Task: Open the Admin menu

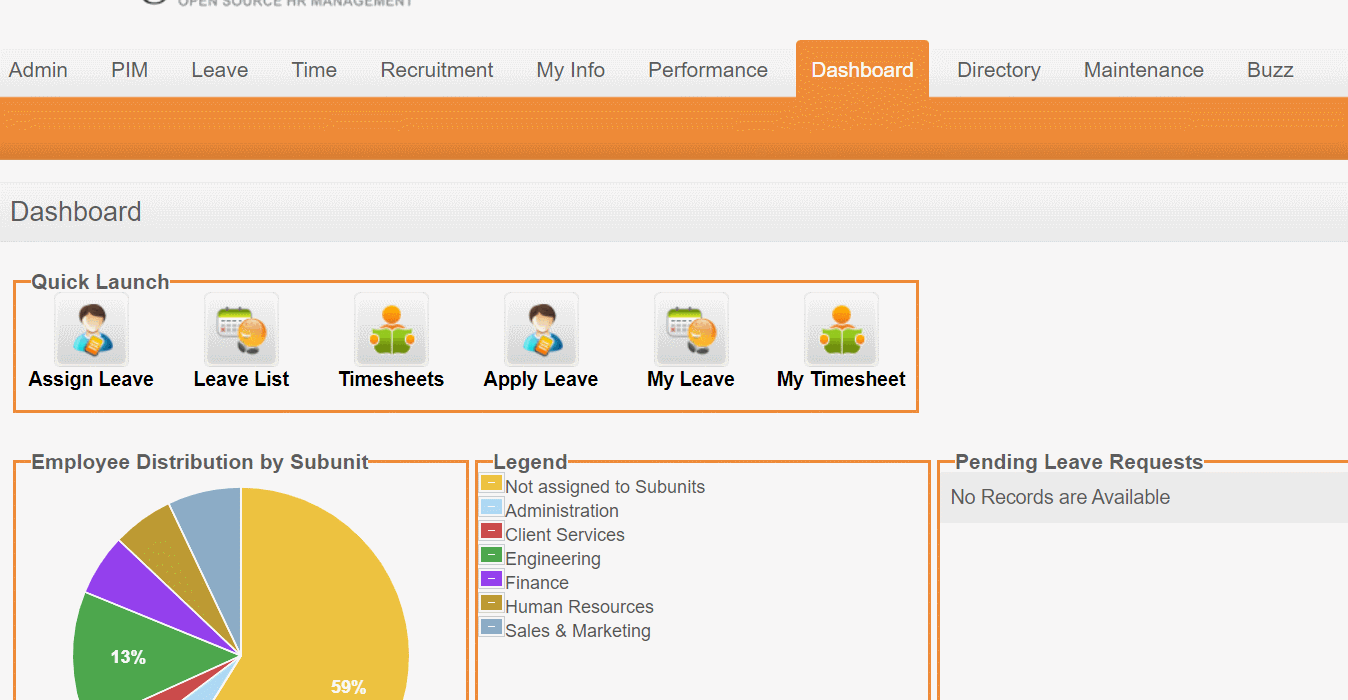Action: coord(38,70)
